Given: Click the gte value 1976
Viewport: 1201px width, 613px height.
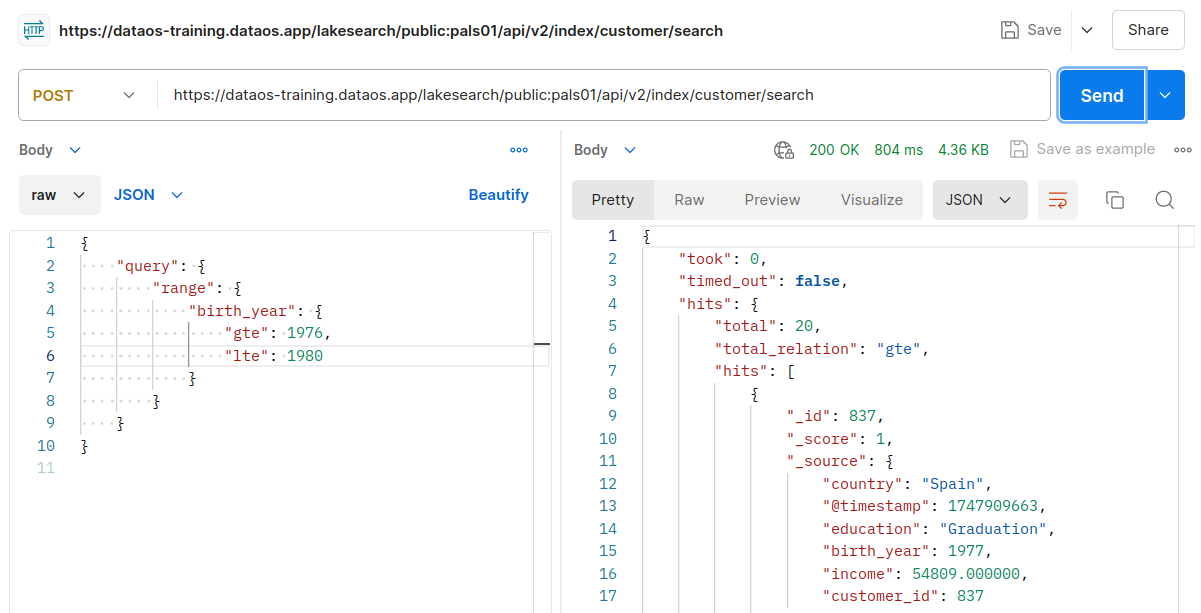Looking at the screenshot, I should pos(306,333).
